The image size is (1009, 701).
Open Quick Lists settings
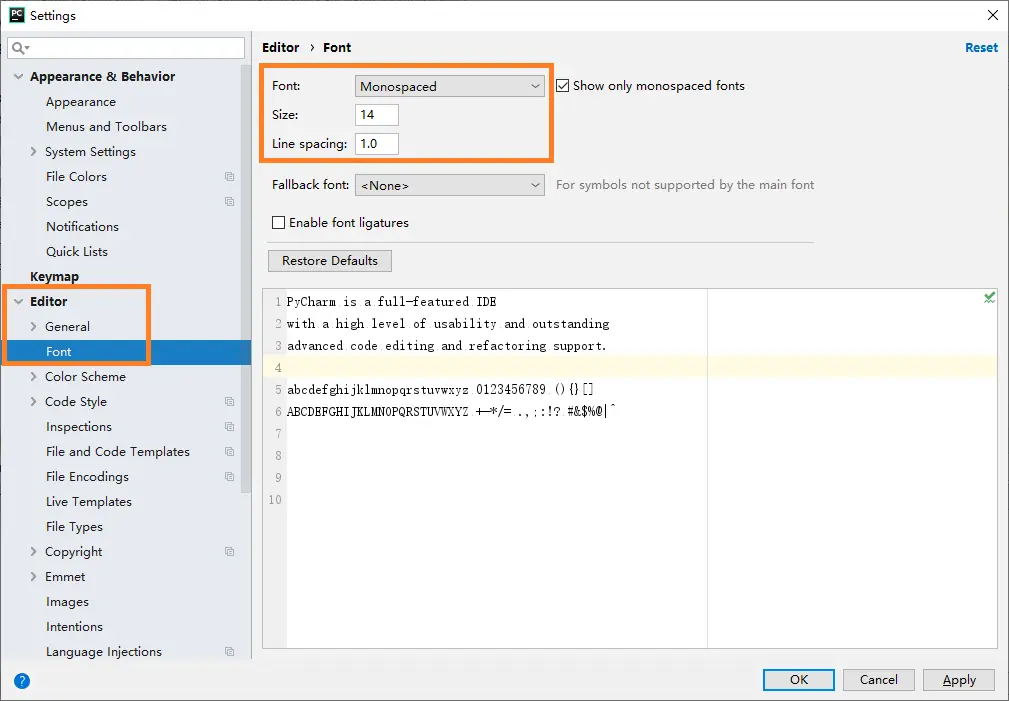tap(77, 252)
